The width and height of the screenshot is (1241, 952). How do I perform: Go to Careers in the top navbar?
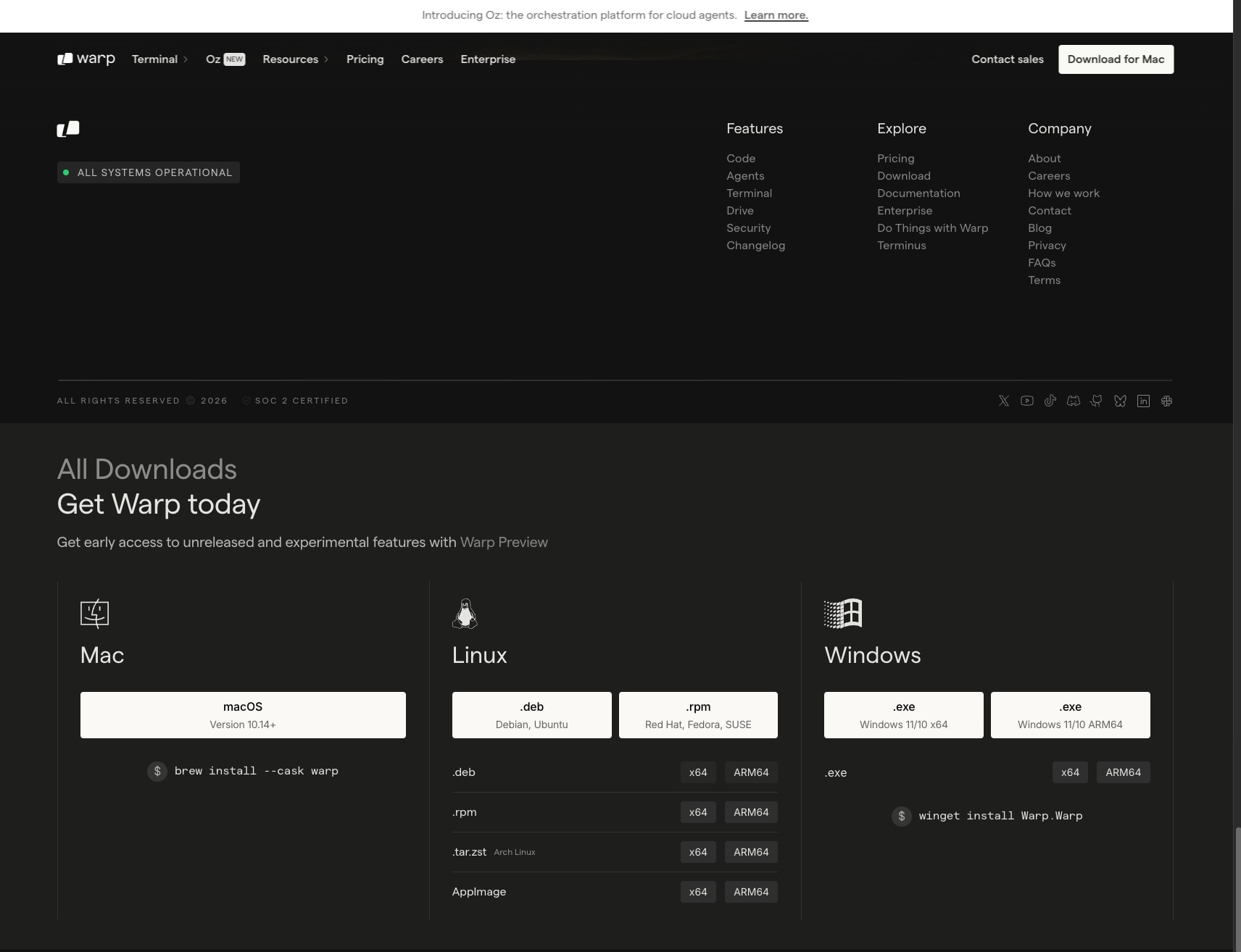pos(422,59)
